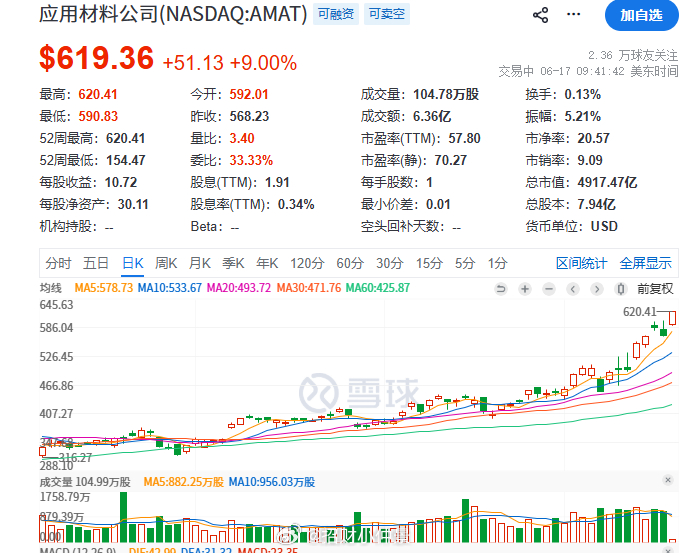The image size is (690, 553).
Task: Click the 加自选 button
Action: click(642, 15)
